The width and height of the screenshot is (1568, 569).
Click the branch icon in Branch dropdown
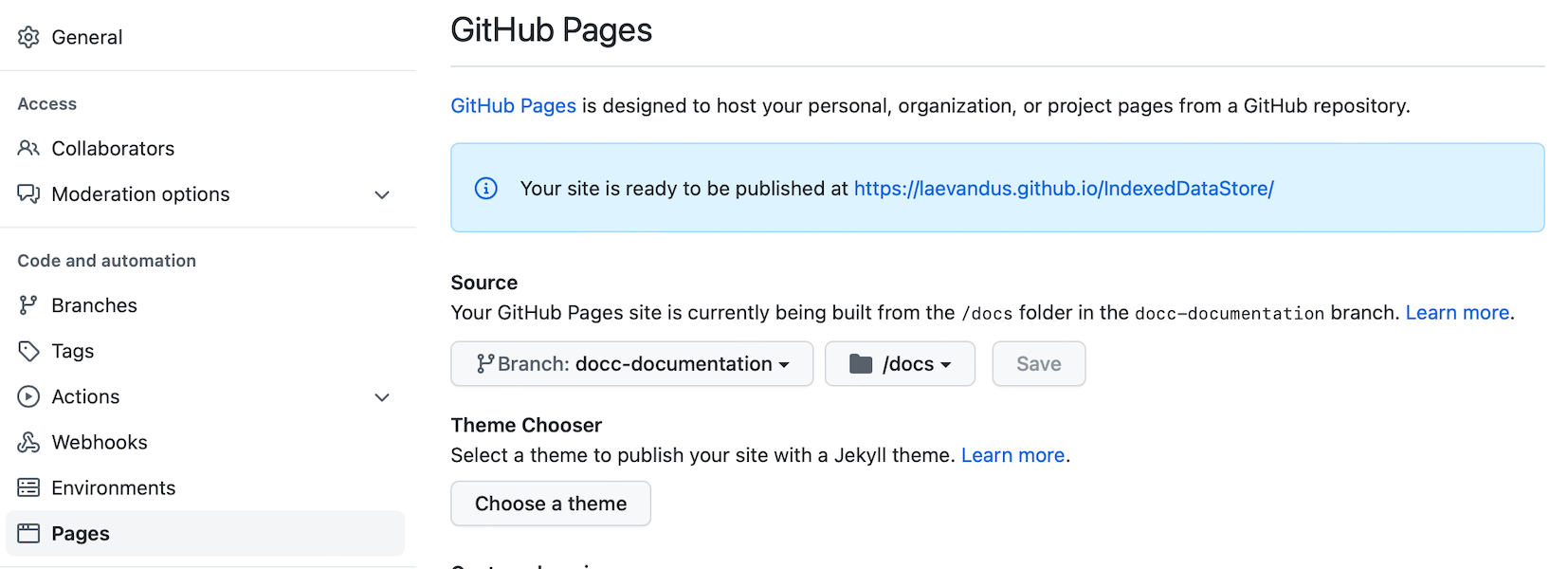click(x=485, y=364)
